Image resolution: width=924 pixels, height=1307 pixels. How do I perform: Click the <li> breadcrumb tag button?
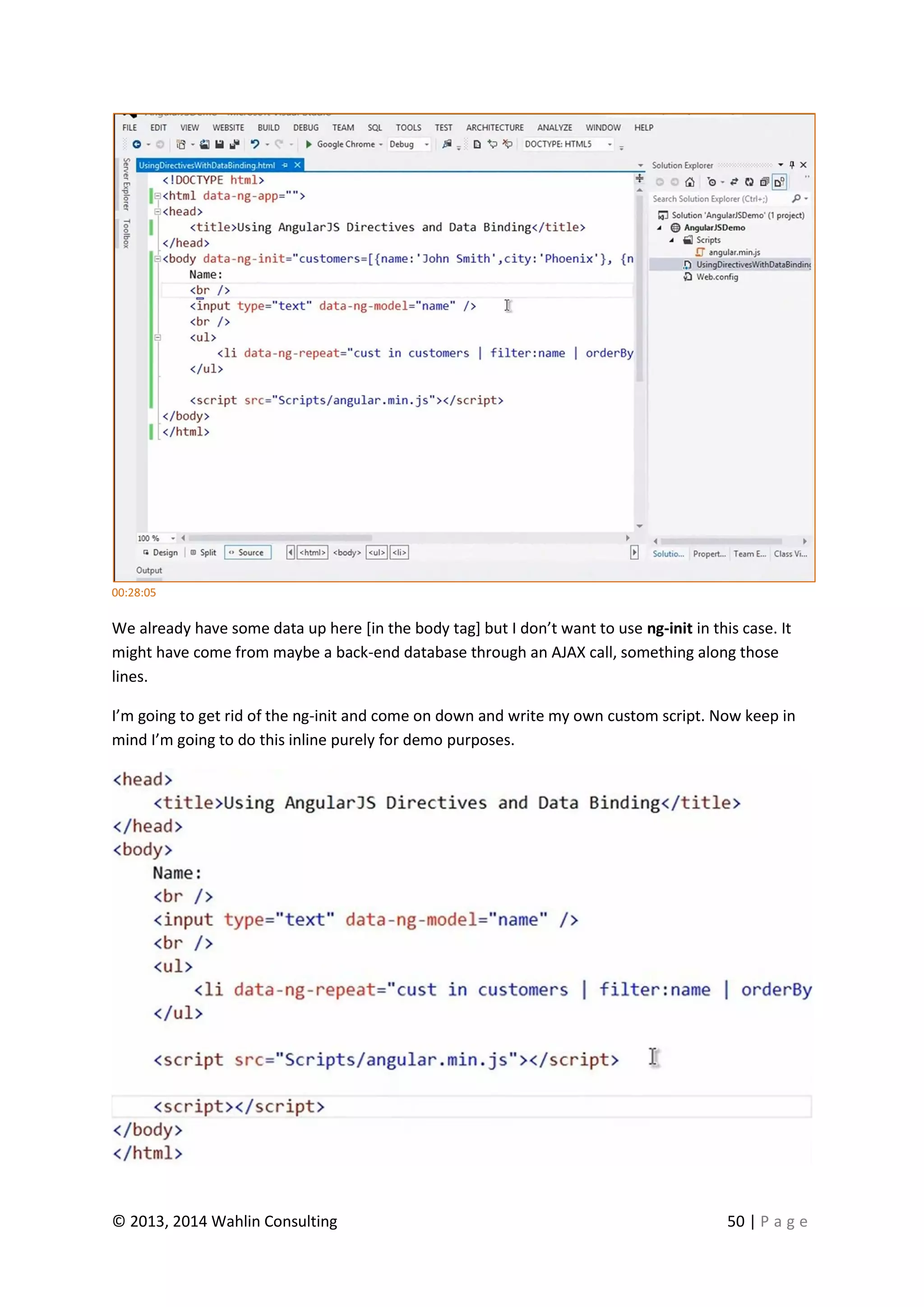(399, 552)
